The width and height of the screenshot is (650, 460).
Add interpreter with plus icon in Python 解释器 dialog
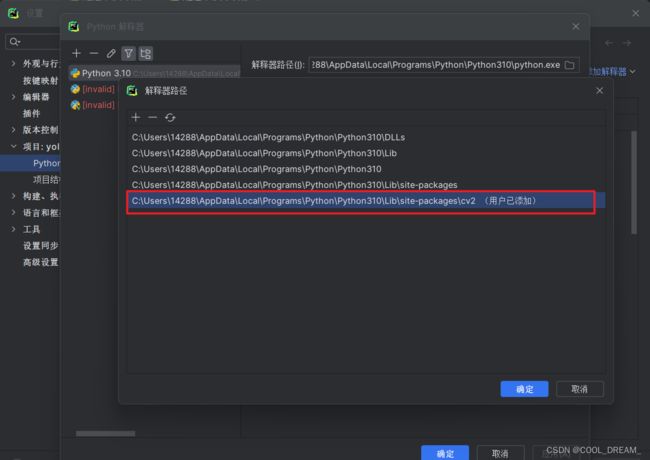tap(76, 53)
